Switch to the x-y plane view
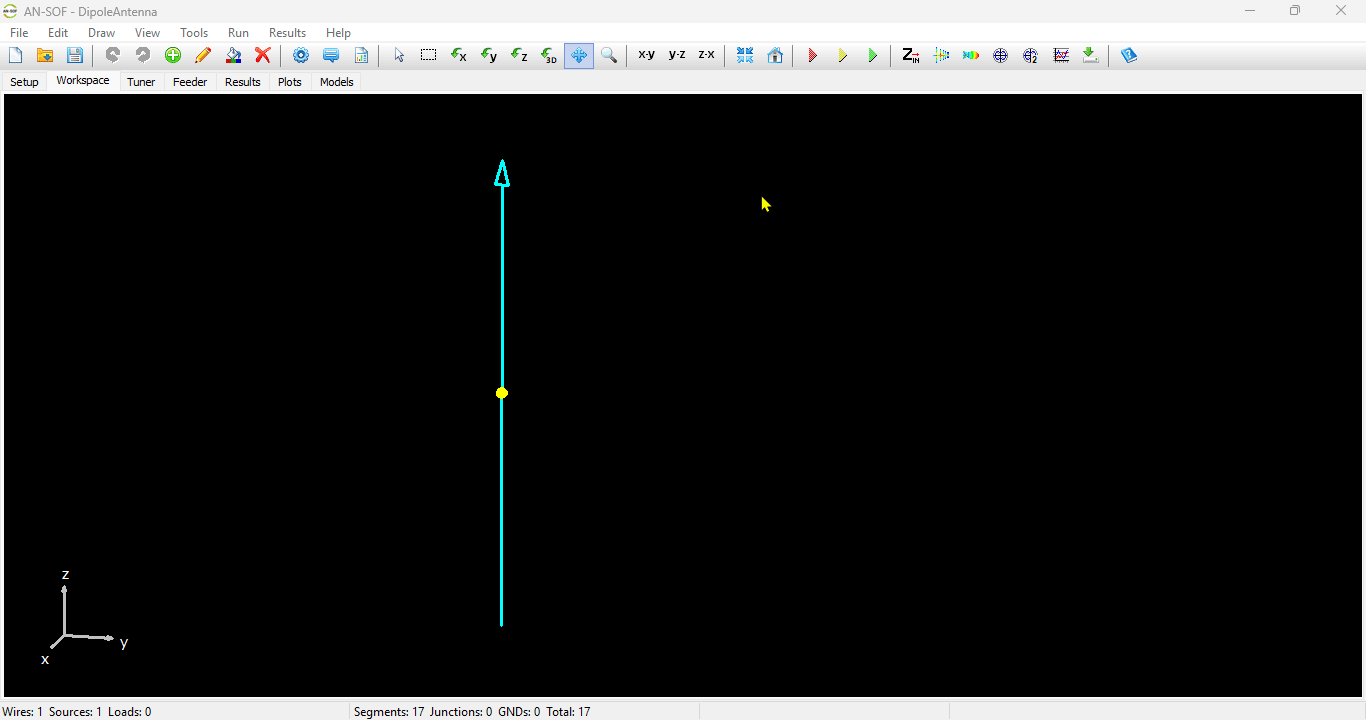 [647, 55]
